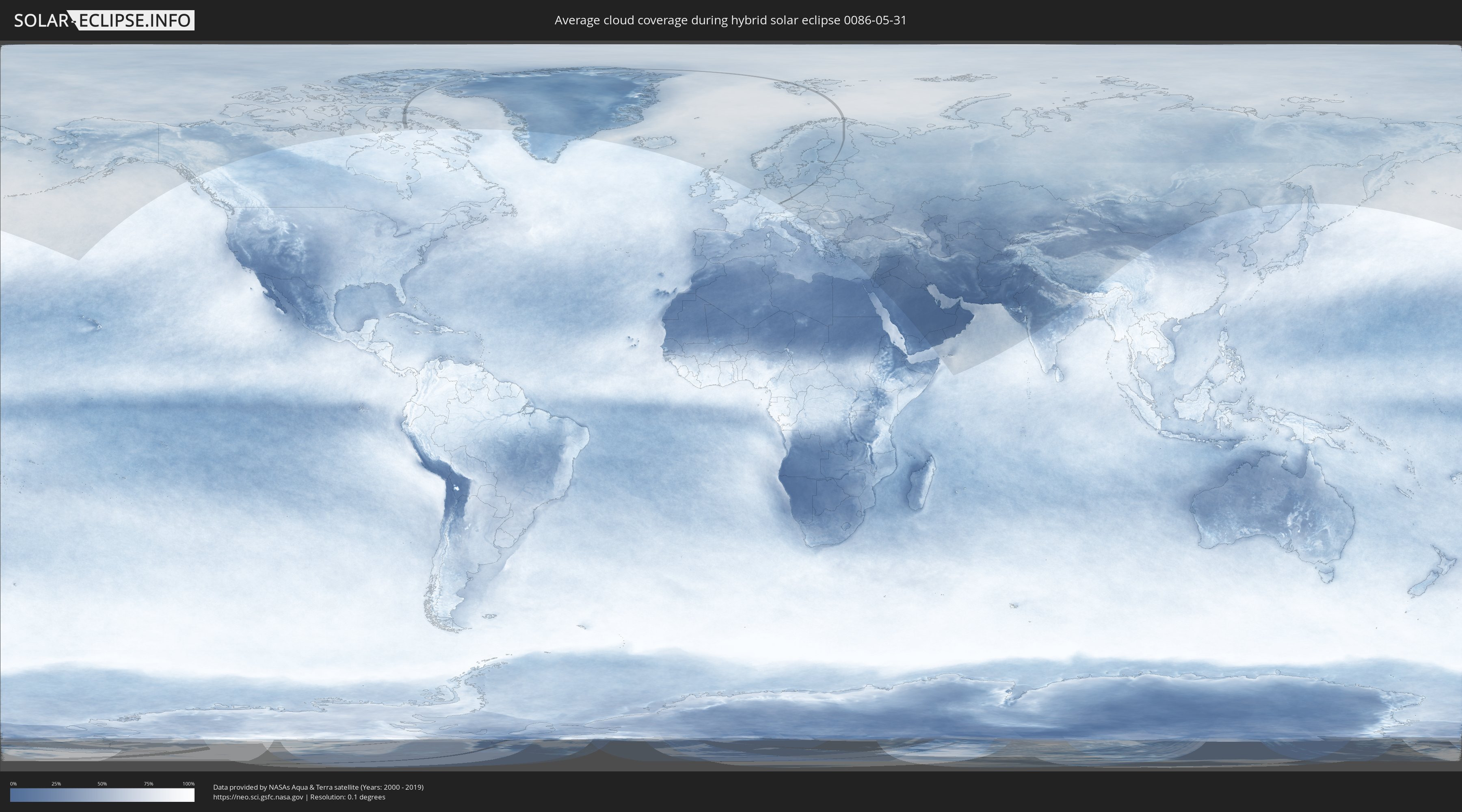Click the SOLAR-ECLIPSE.INFO logo
This screenshot has width=1462, height=812.
[x=104, y=20]
